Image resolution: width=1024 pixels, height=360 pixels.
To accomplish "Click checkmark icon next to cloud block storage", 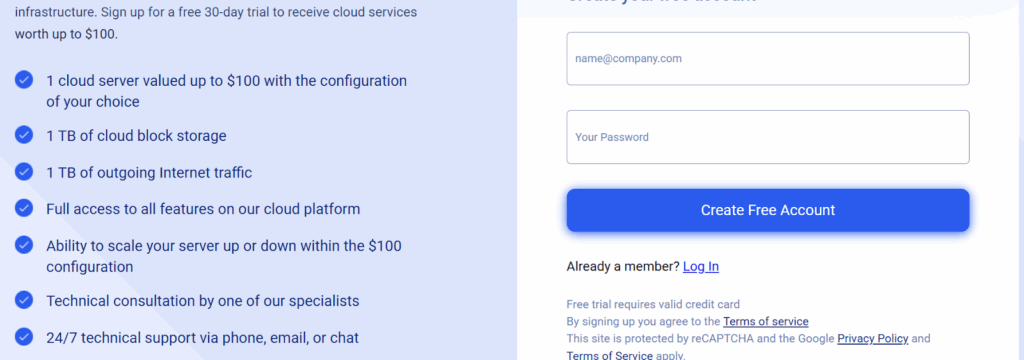I will 24,135.
